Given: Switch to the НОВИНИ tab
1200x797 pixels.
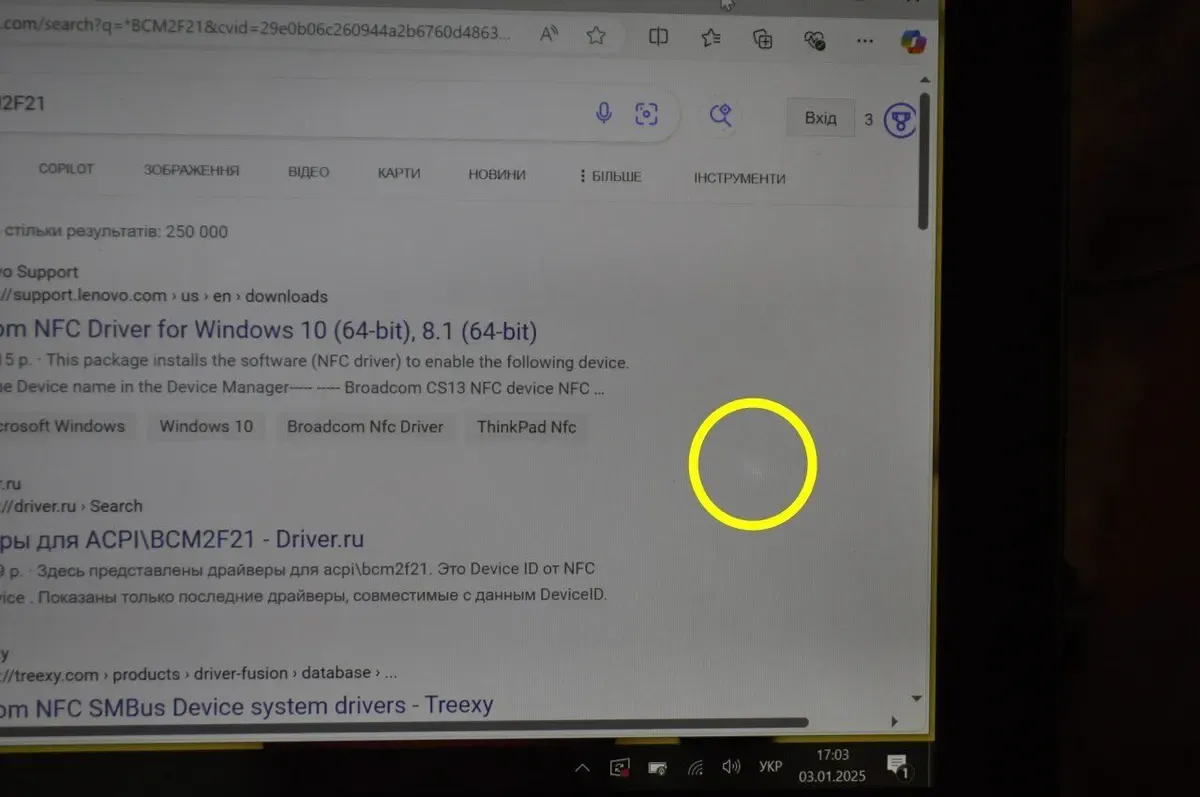Looking at the screenshot, I should click(496, 174).
